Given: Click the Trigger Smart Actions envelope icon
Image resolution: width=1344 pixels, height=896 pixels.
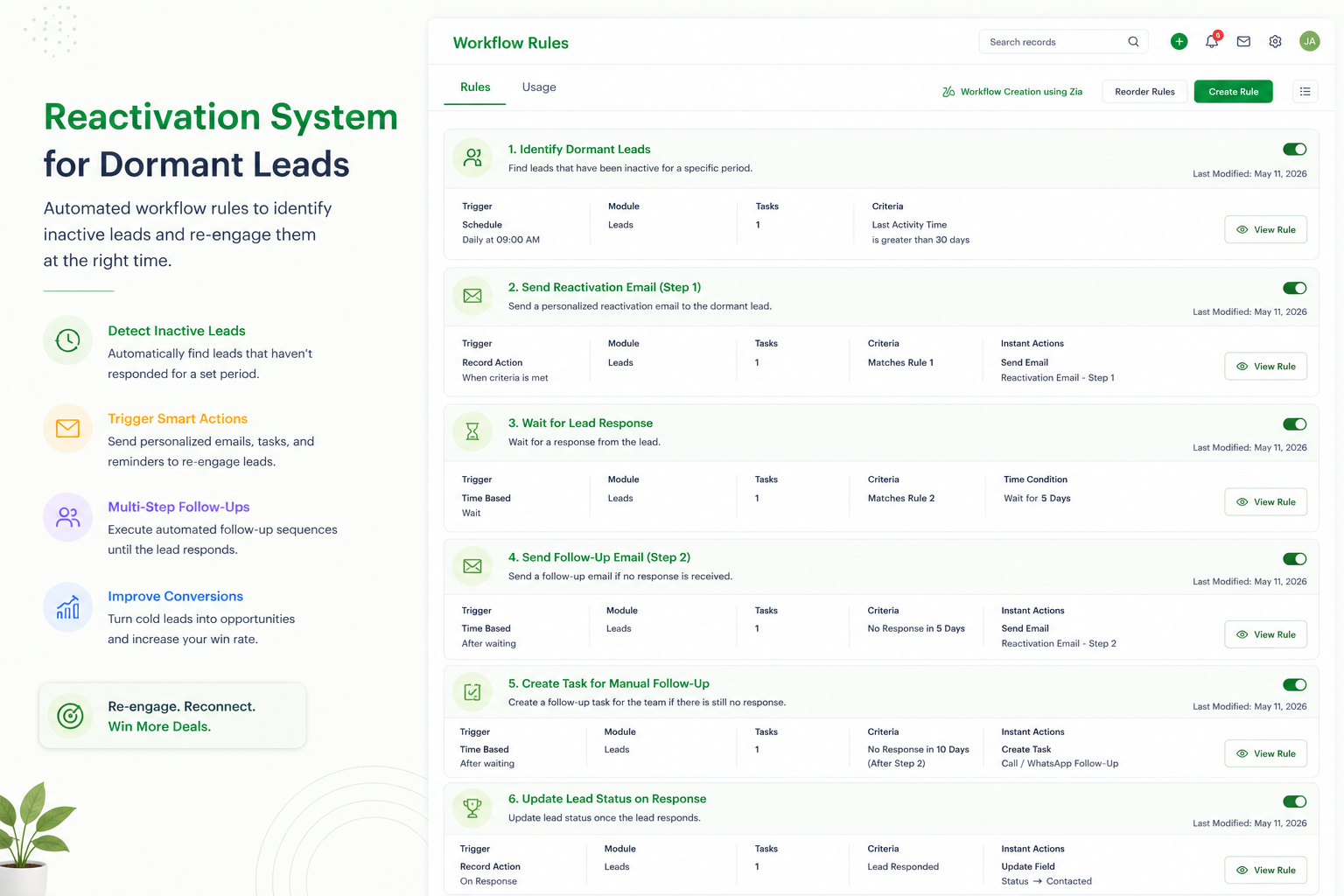Looking at the screenshot, I should click(67, 428).
